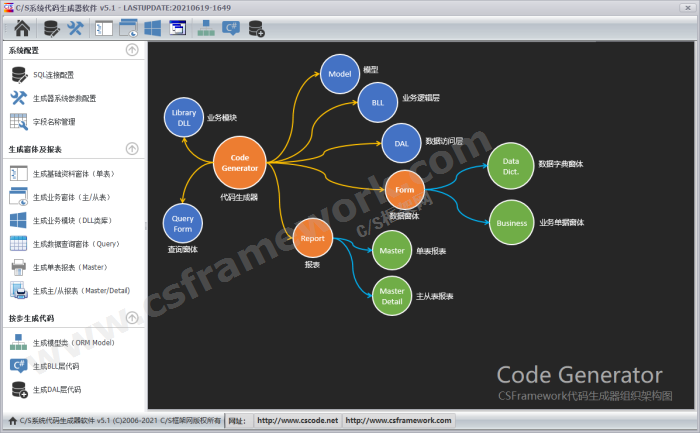The image size is (700, 433).
Task: Open SQL connection via toolbar database icon
Action: (49, 28)
